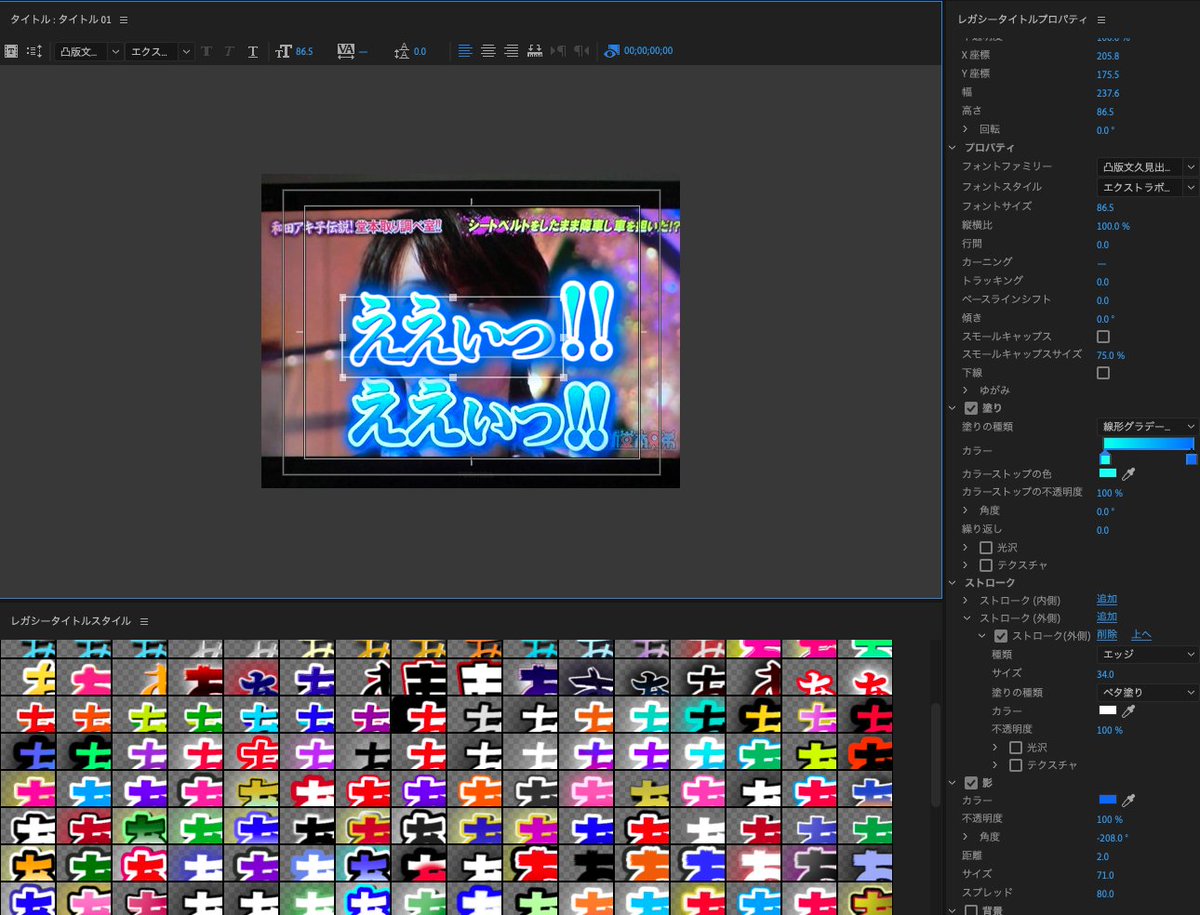Click the eyedropper beside the shadow カラー
The width and height of the screenshot is (1200, 915).
pos(1129,799)
